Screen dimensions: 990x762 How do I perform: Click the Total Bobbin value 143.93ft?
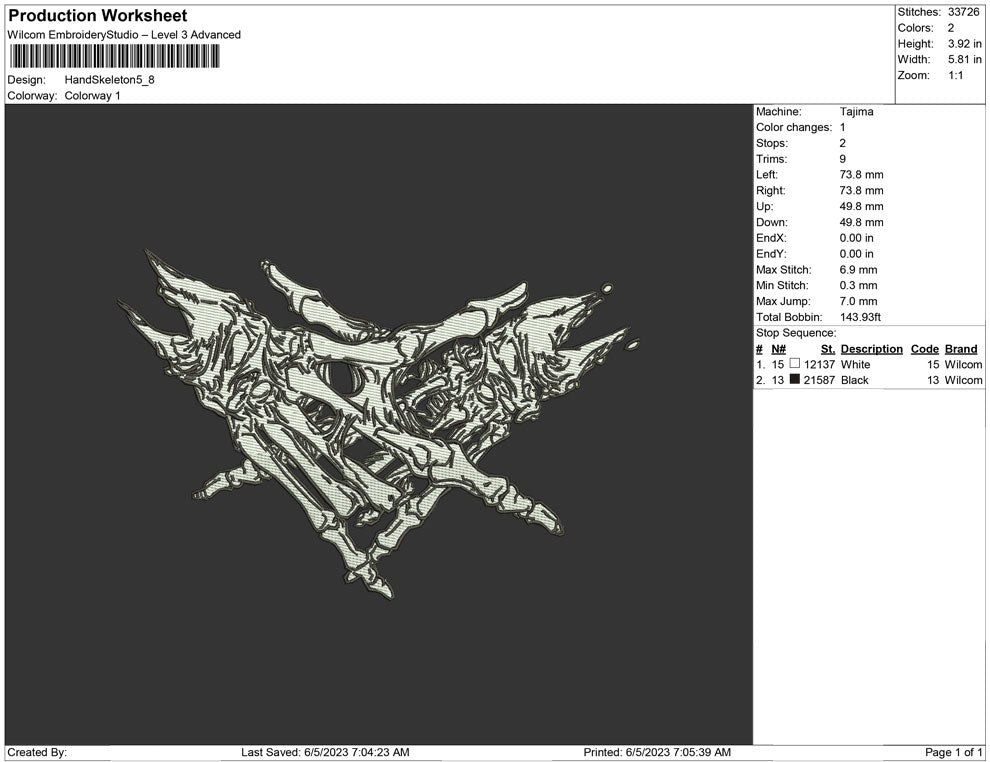(860, 318)
